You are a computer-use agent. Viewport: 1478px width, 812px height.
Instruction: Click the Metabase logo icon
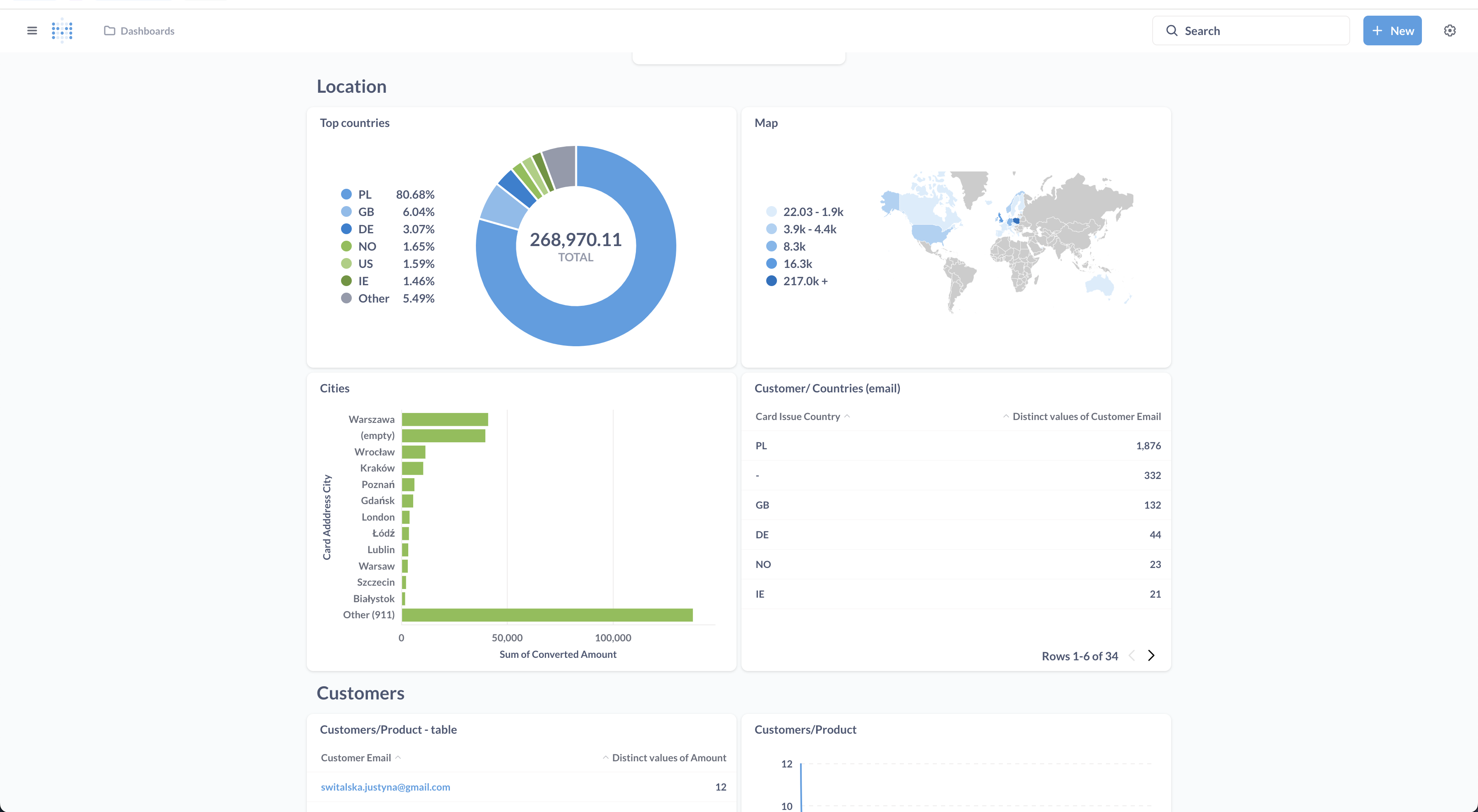click(62, 31)
